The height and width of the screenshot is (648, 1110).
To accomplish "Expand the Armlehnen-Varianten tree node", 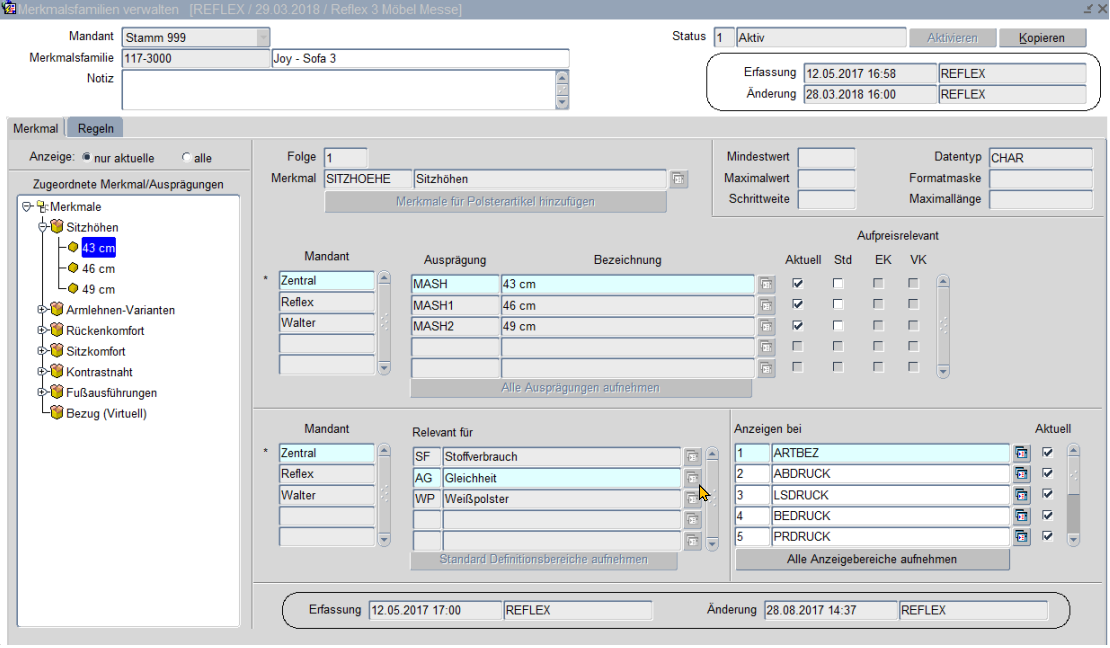I will point(43,310).
